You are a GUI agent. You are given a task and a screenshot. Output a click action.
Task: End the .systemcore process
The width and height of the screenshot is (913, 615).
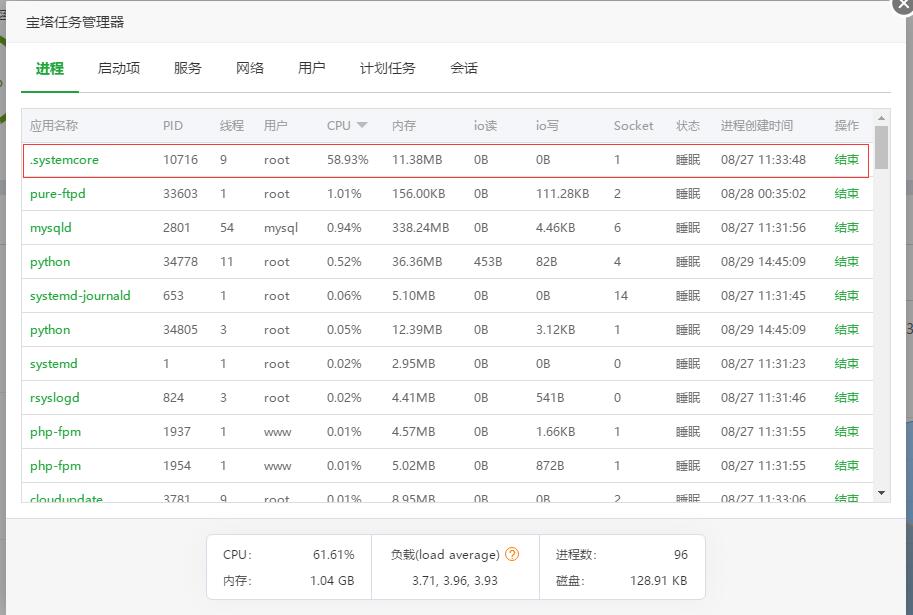click(846, 160)
